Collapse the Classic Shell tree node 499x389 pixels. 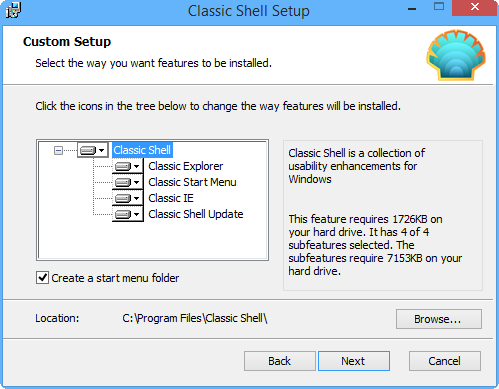58,151
